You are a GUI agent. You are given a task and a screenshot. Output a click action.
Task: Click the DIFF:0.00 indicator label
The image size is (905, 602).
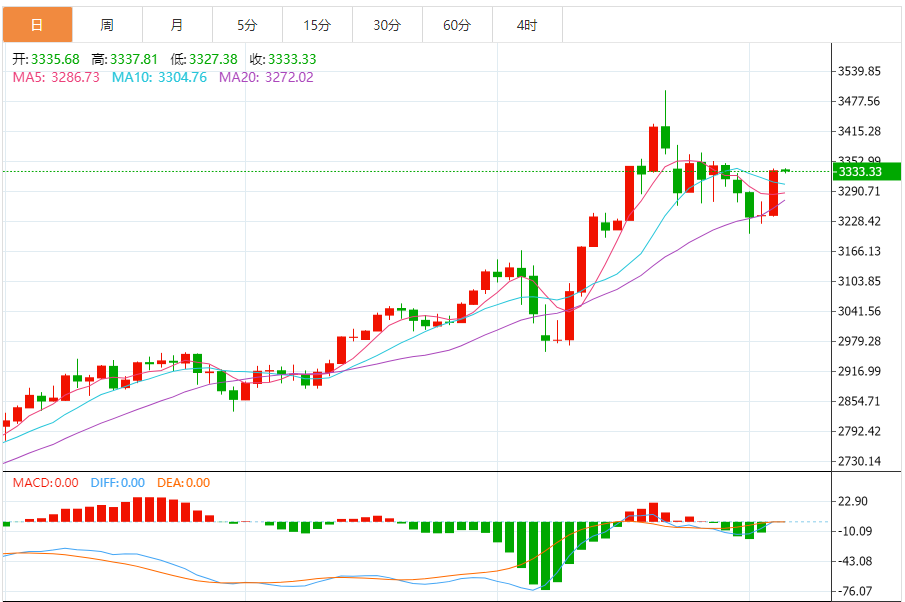[118, 483]
